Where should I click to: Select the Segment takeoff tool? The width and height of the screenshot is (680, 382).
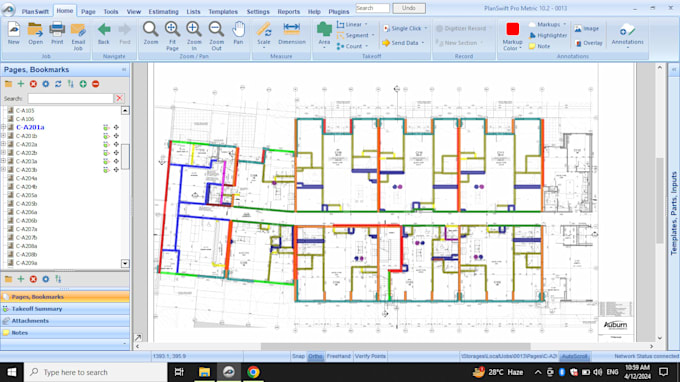353,36
